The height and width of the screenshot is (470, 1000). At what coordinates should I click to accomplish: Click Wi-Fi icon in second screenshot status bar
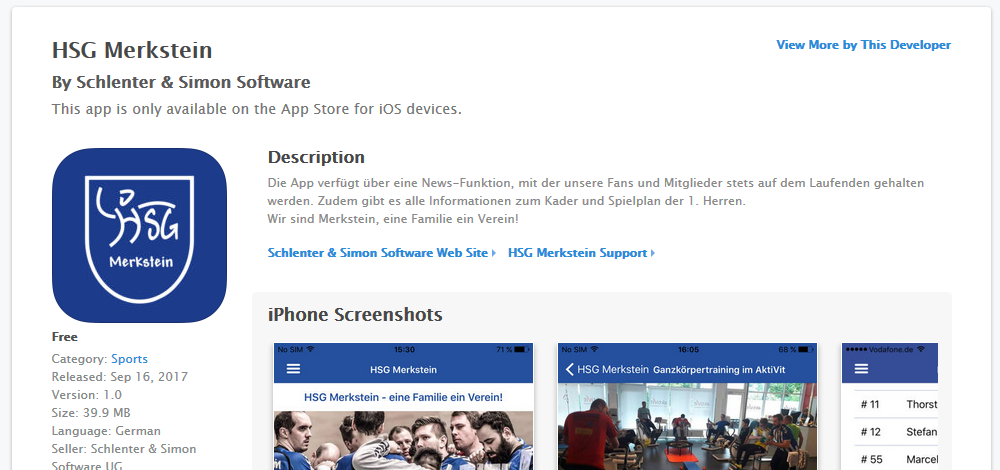(x=595, y=349)
